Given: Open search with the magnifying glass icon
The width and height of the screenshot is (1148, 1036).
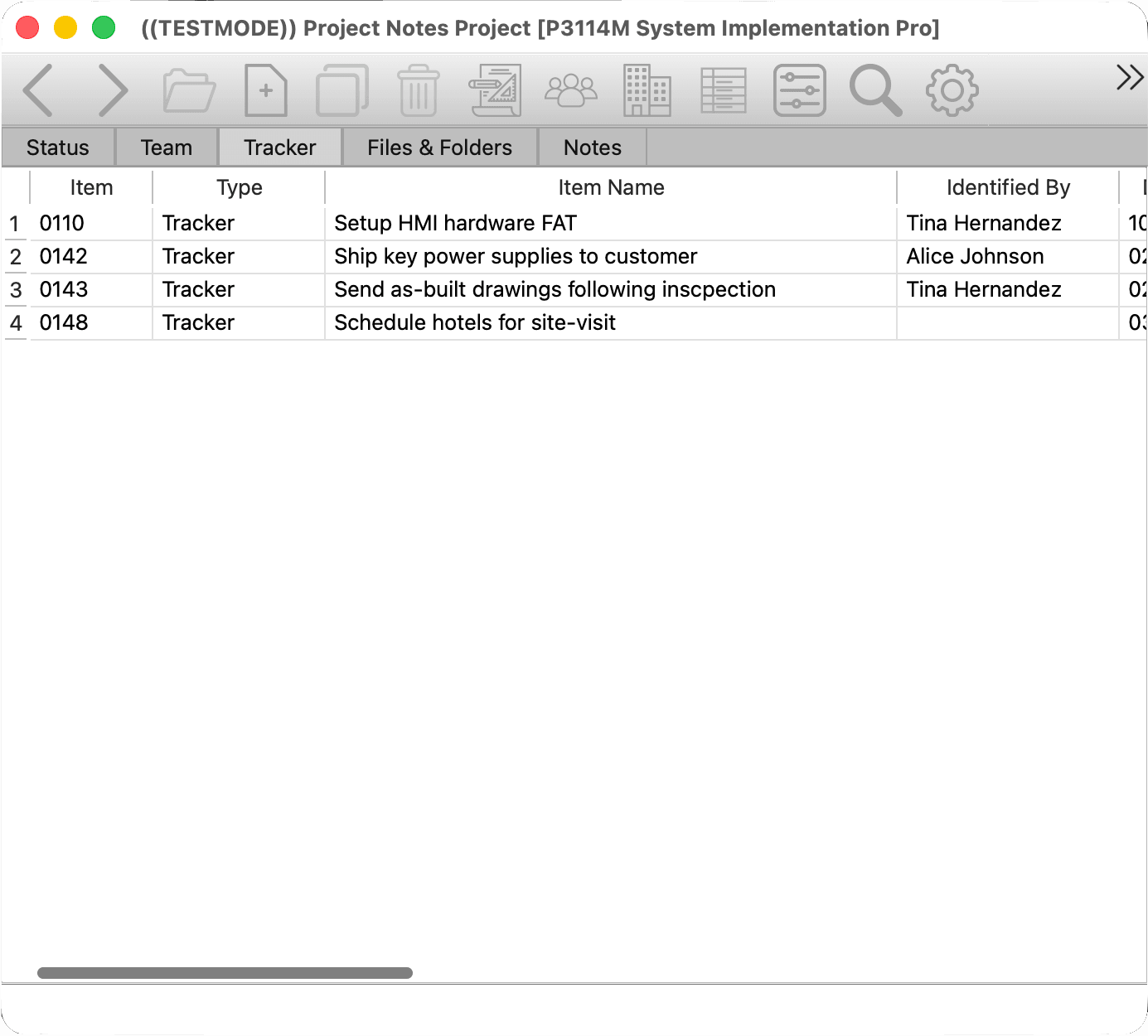Looking at the screenshot, I should tap(876, 90).
